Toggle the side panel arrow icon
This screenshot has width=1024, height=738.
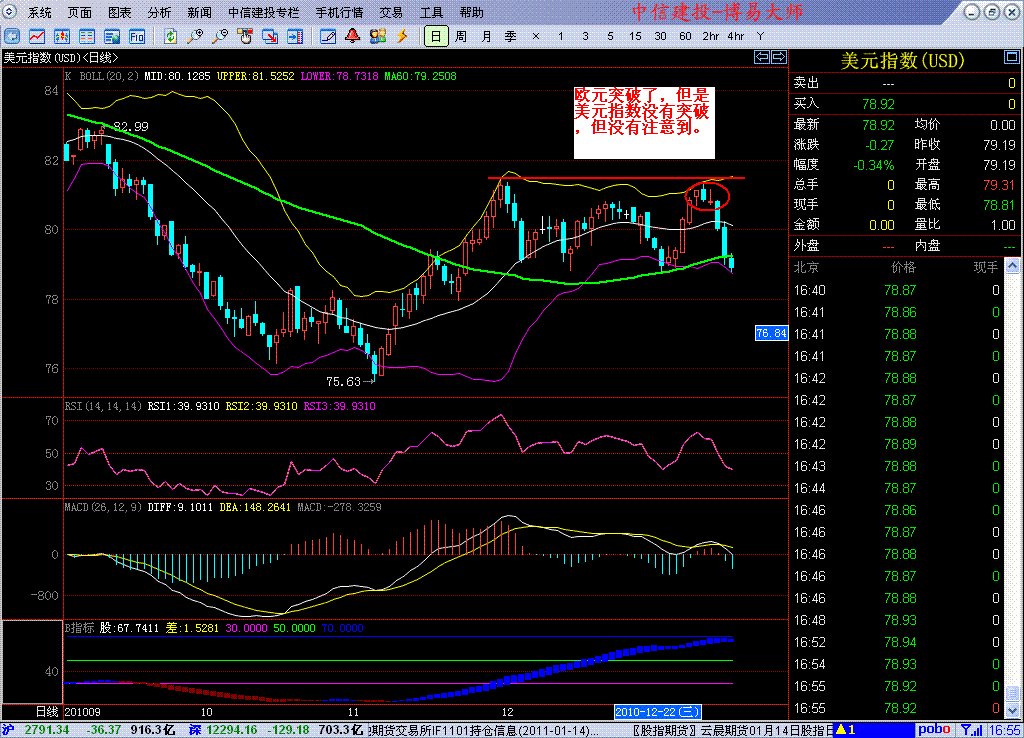(x=295, y=37)
